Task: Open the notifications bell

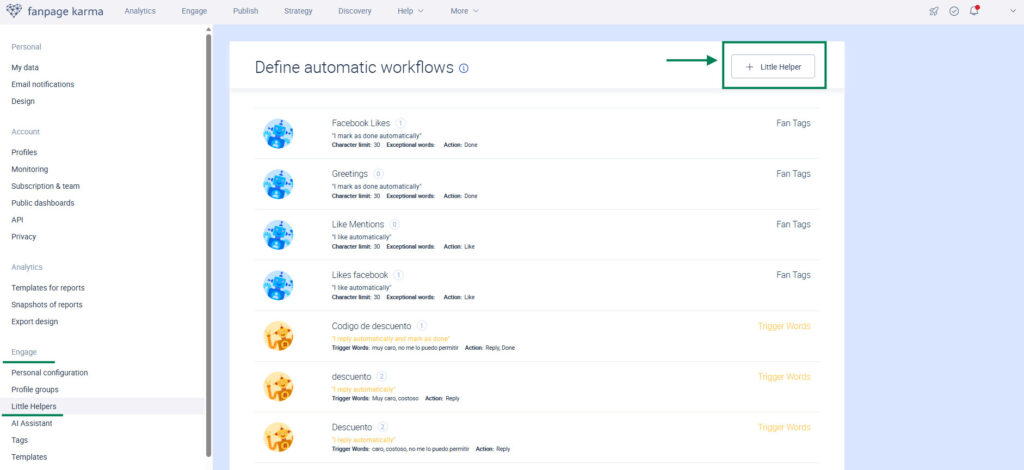Action: [974, 11]
